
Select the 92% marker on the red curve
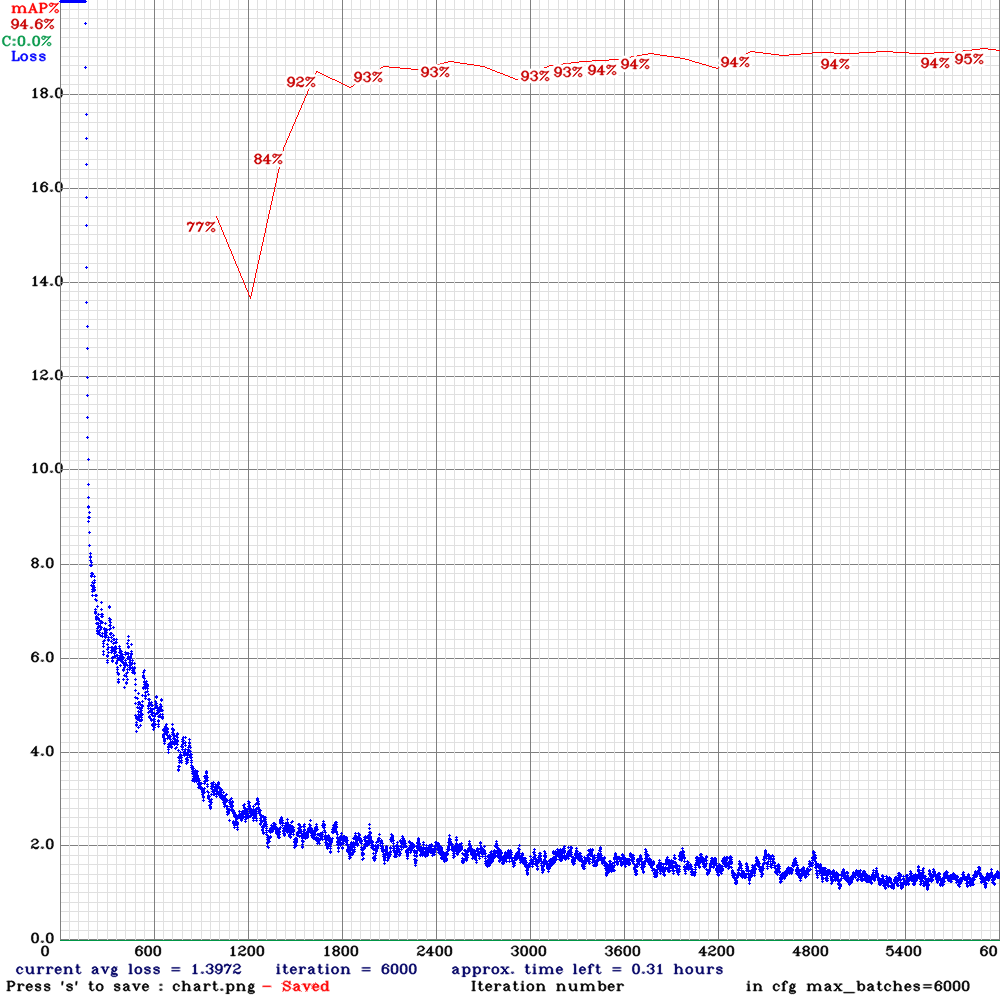coord(299,84)
